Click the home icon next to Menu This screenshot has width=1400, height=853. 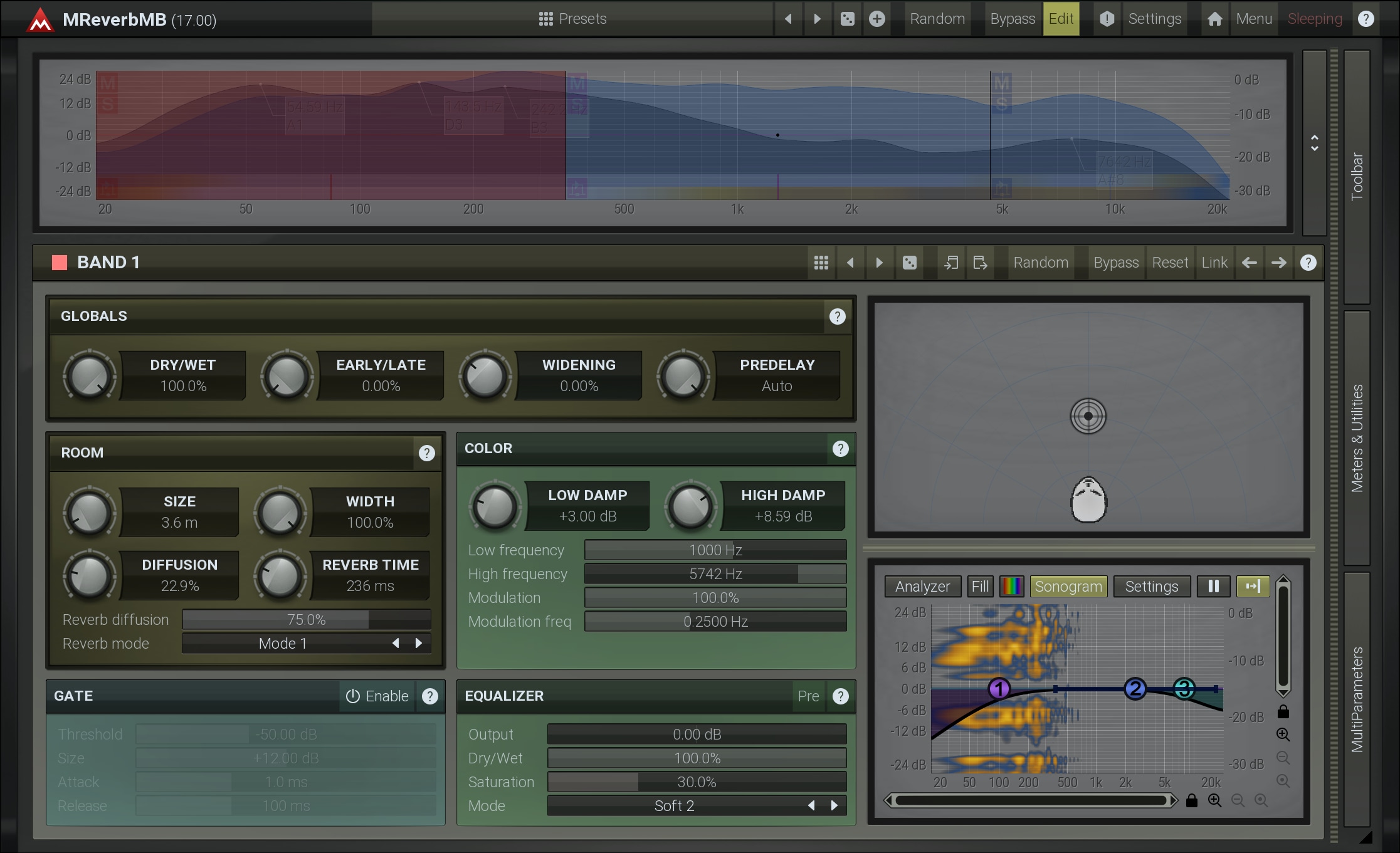[1214, 19]
